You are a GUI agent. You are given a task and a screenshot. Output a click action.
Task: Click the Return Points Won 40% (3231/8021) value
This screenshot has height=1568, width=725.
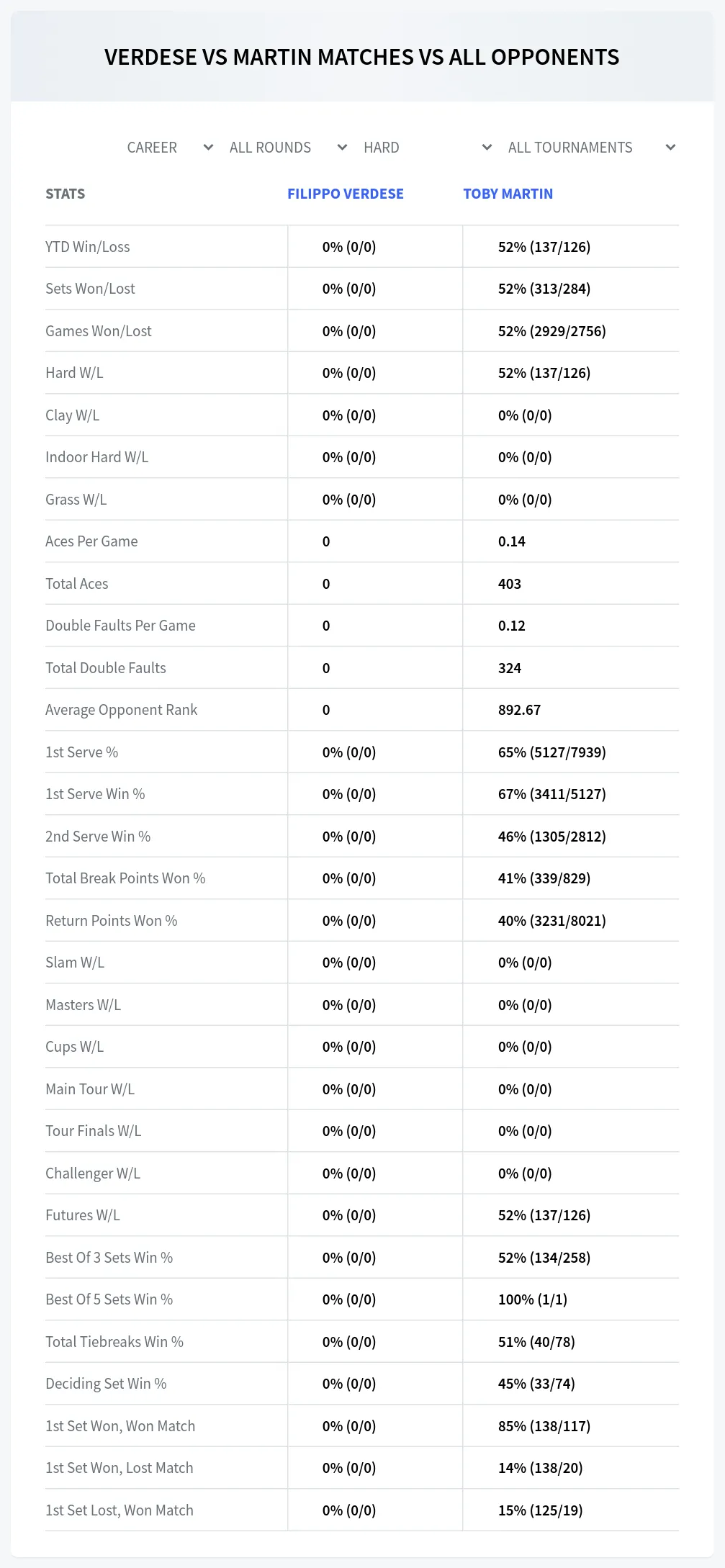click(552, 921)
